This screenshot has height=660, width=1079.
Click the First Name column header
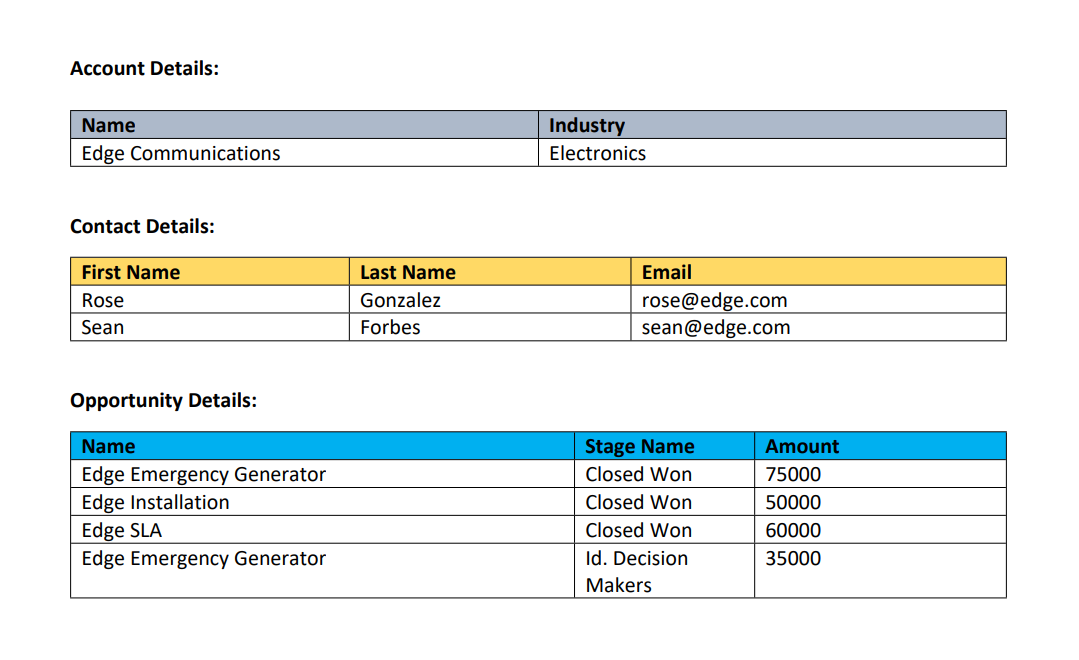coord(210,272)
